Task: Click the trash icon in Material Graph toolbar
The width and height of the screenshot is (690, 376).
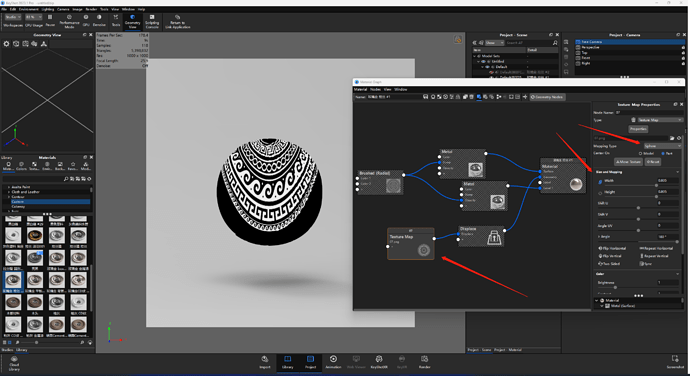Action: (x=471, y=97)
